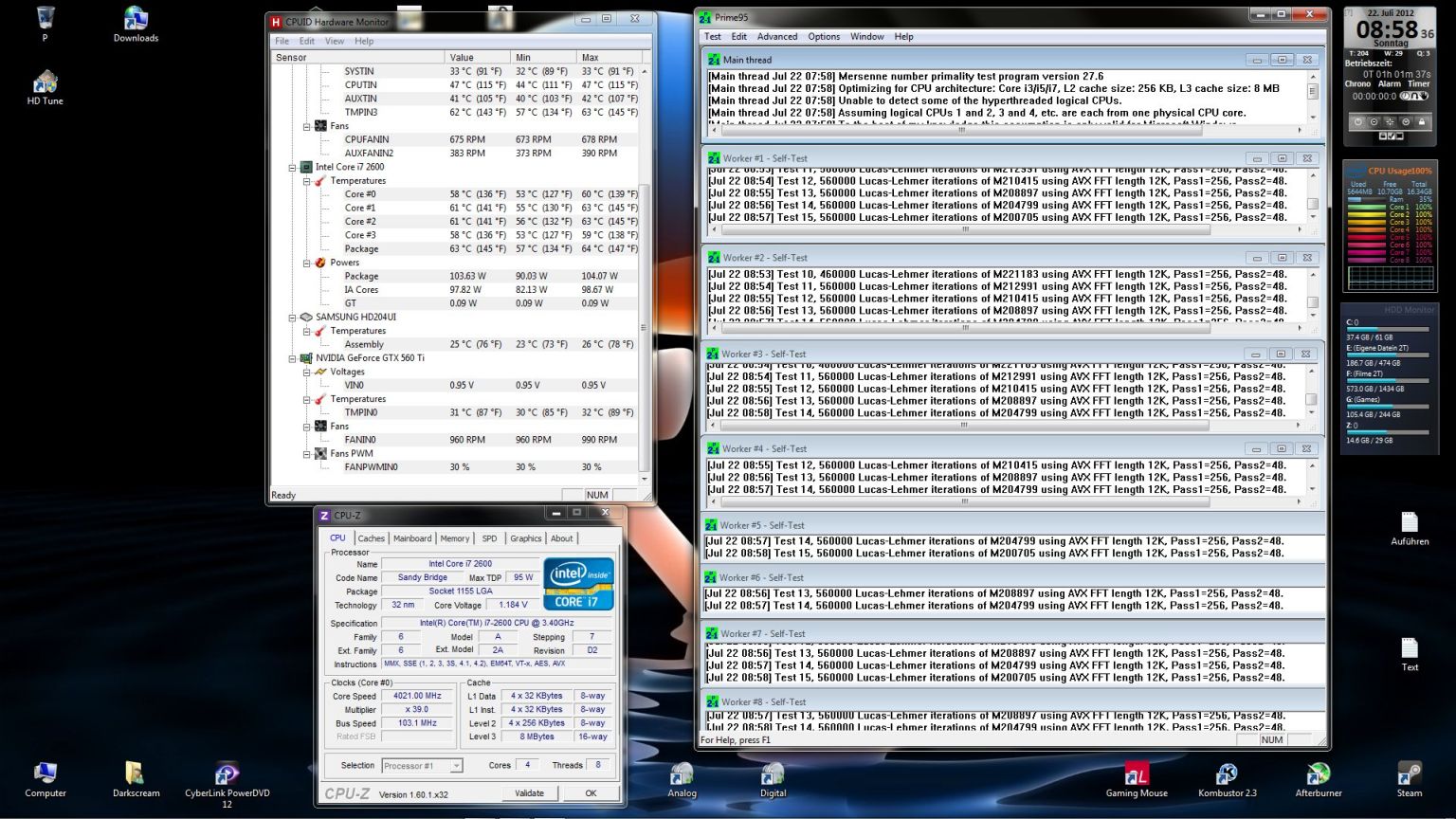Launch the Afterburner shortcut
This screenshot has width=1456, height=819.
pyautogui.click(x=1319, y=779)
